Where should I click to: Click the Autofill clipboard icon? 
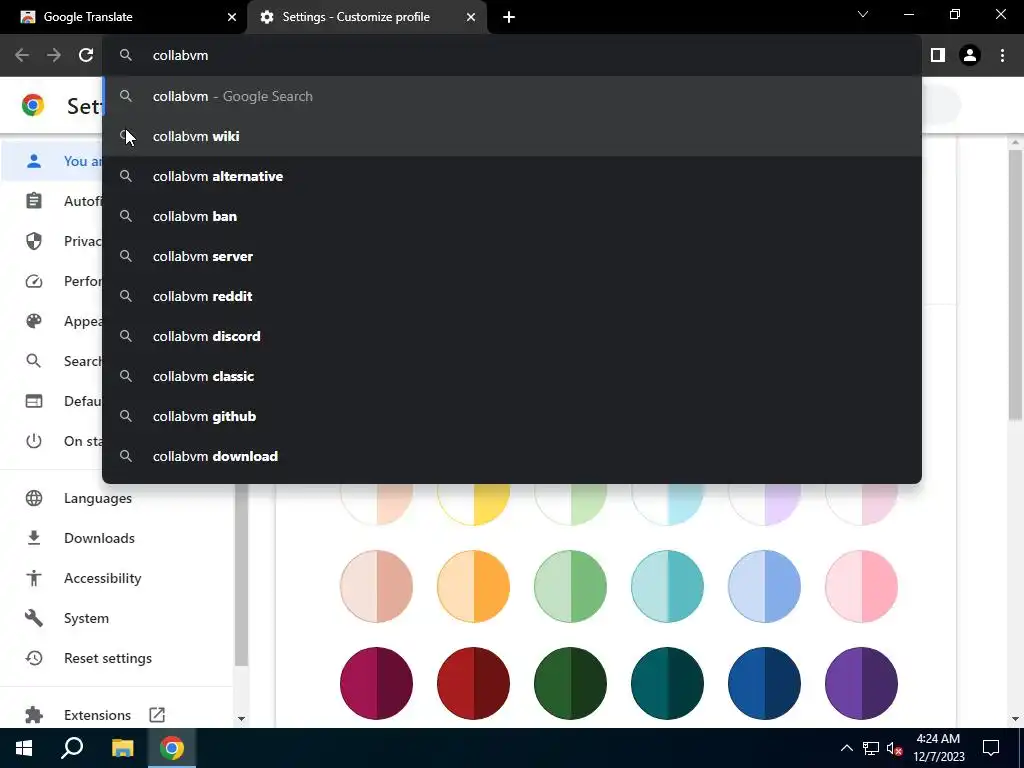[34, 200]
